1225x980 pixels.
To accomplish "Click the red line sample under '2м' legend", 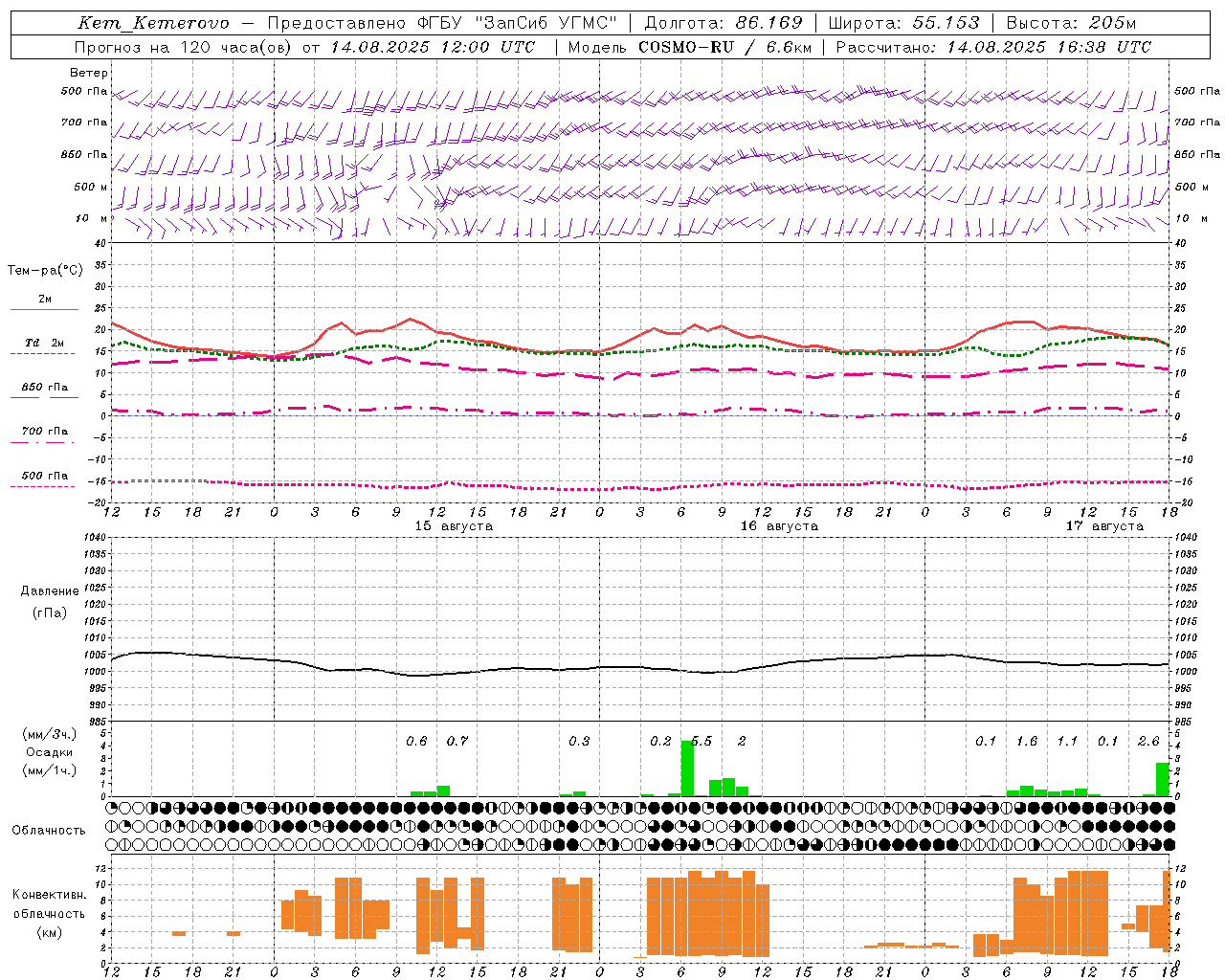I will tap(44, 309).
